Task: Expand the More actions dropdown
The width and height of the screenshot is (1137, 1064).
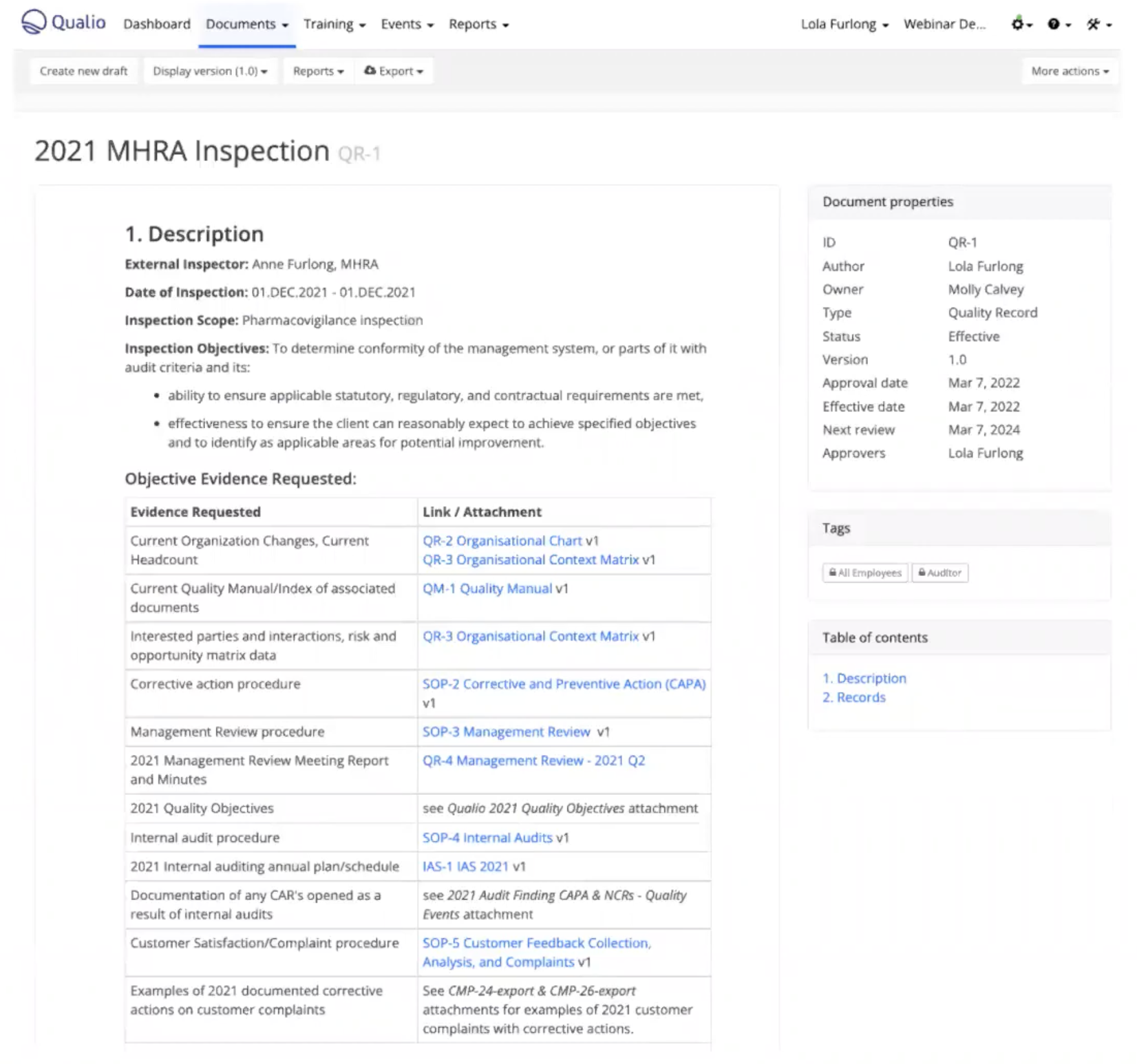Action: pyautogui.click(x=1068, y=70)
